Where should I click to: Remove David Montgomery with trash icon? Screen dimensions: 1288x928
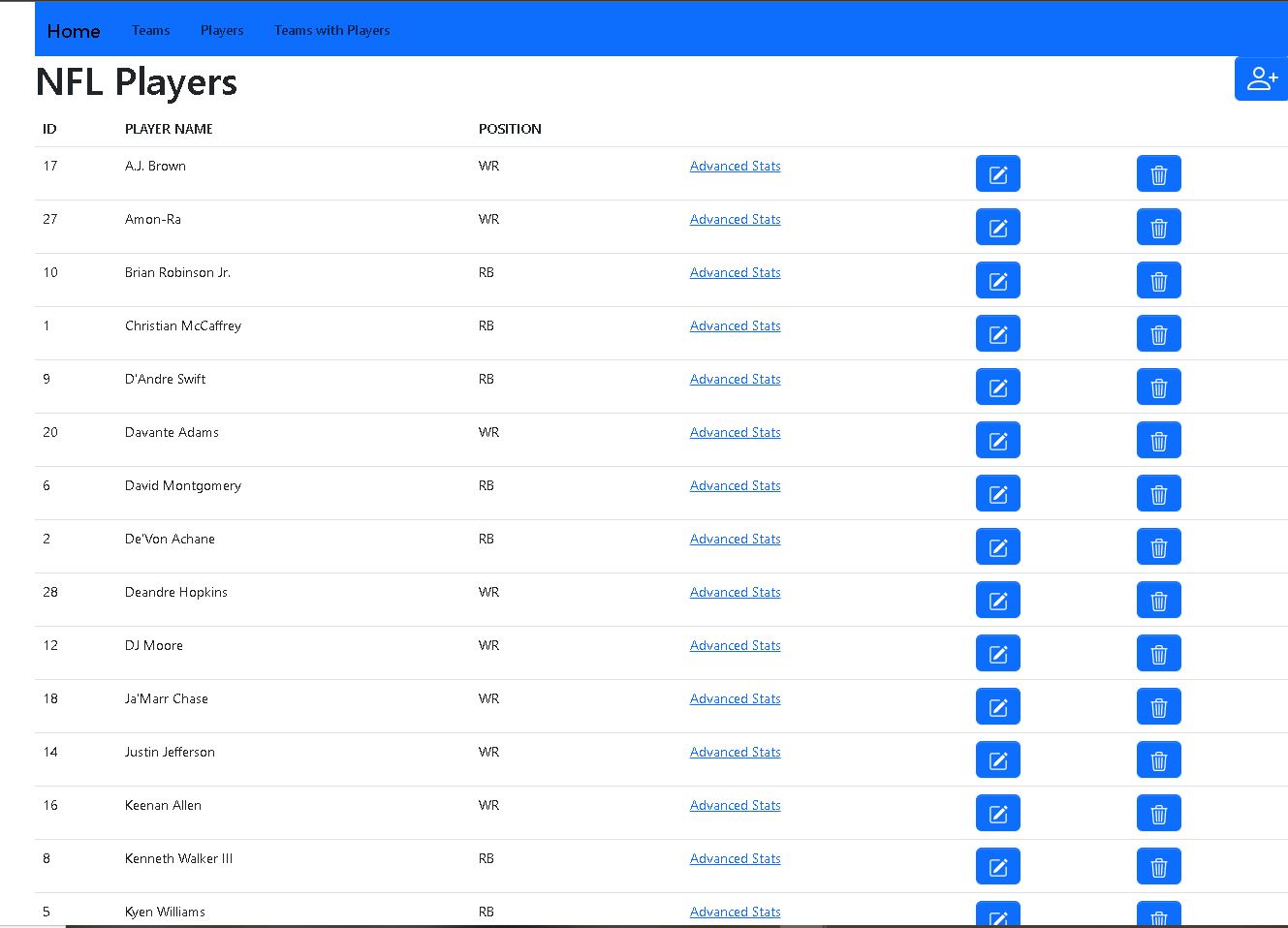(1158, 494)
